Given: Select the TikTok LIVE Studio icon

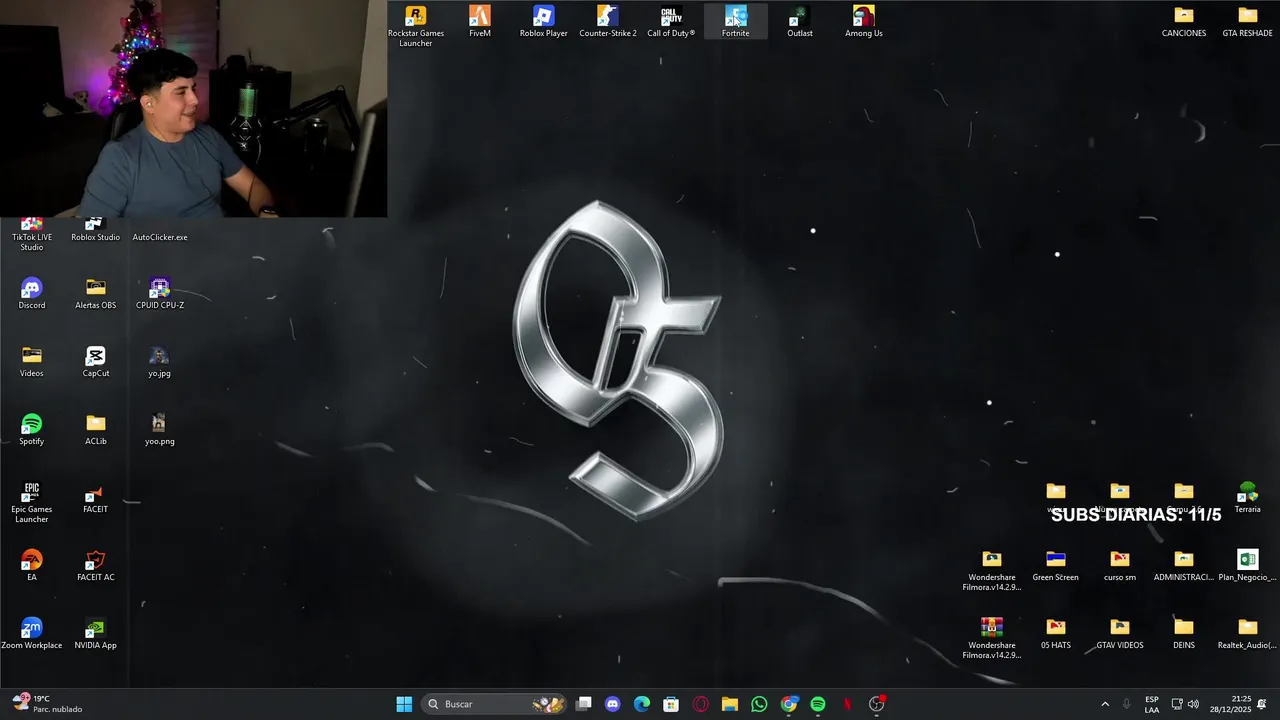Looking at the screenshot, I should (32, 235).
